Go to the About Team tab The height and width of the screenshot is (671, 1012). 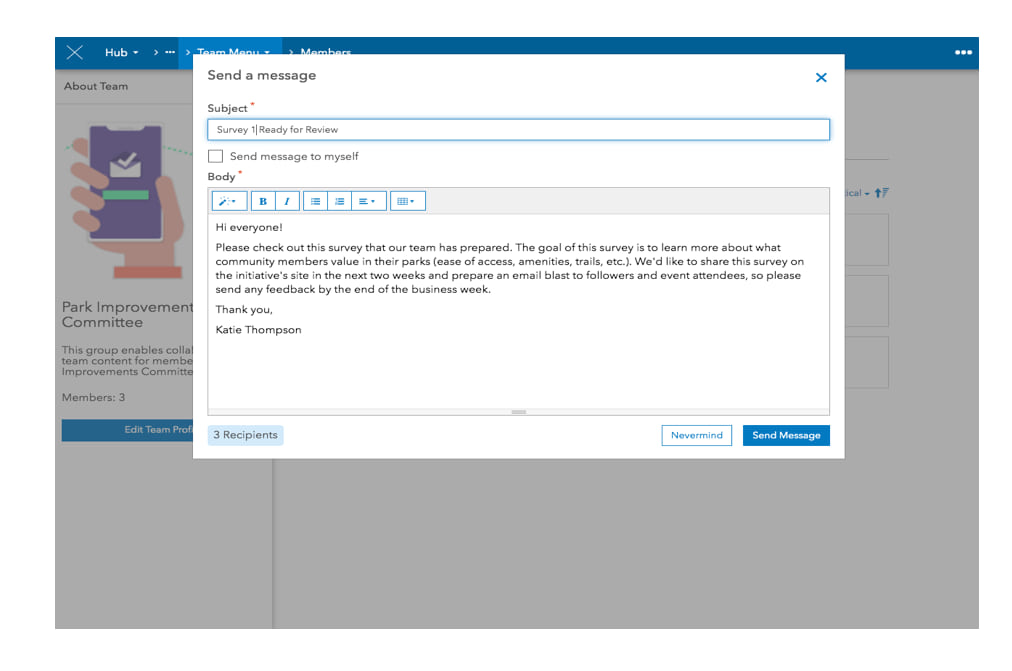(94, 87)
